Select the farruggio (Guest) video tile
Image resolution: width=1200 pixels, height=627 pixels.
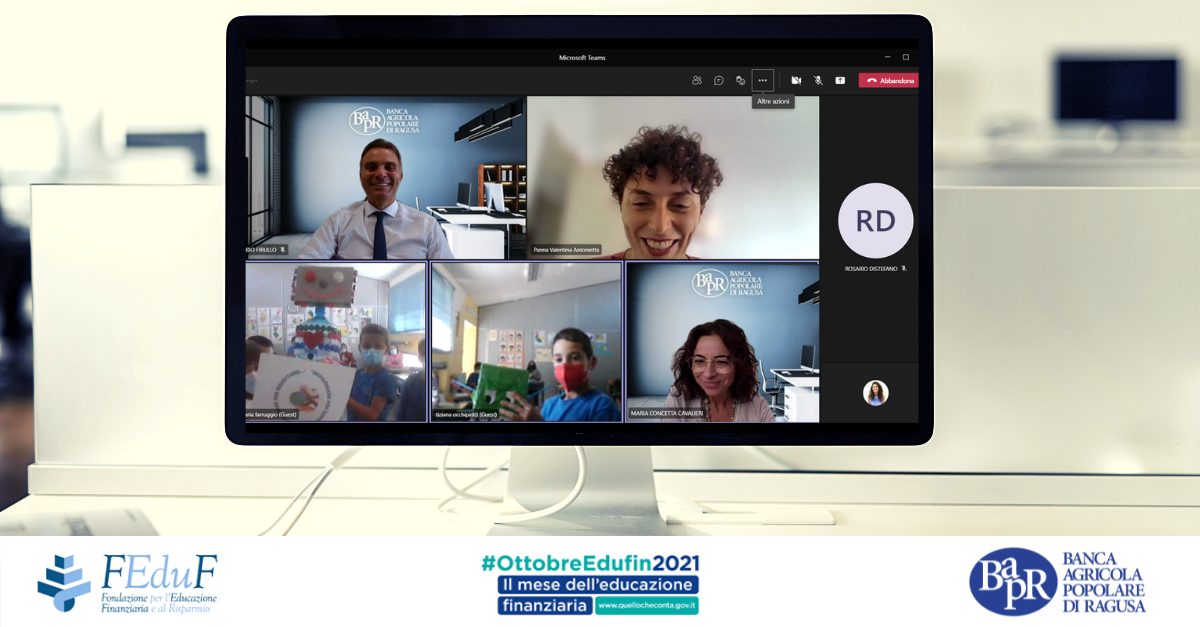click(336, 342)
